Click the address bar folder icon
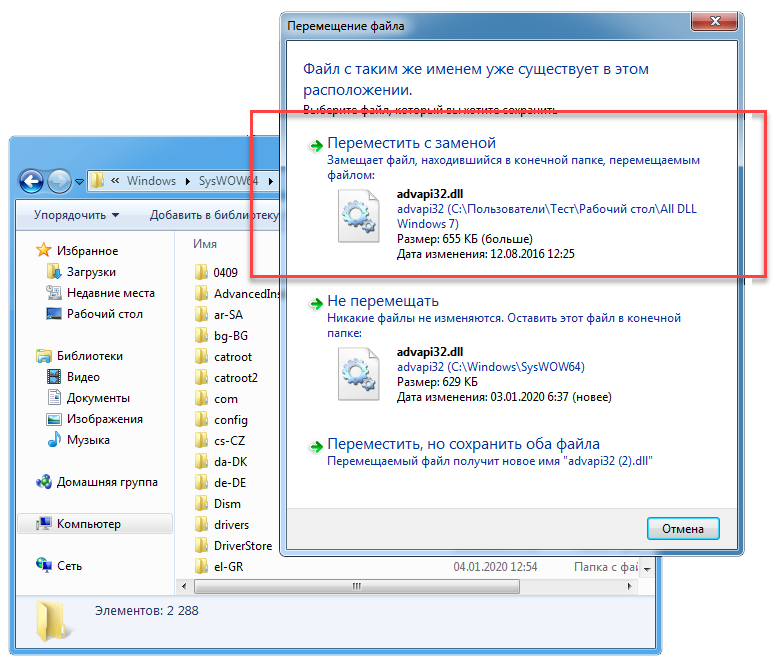This screenshot has height=662, width=781. tap(97, 180)
